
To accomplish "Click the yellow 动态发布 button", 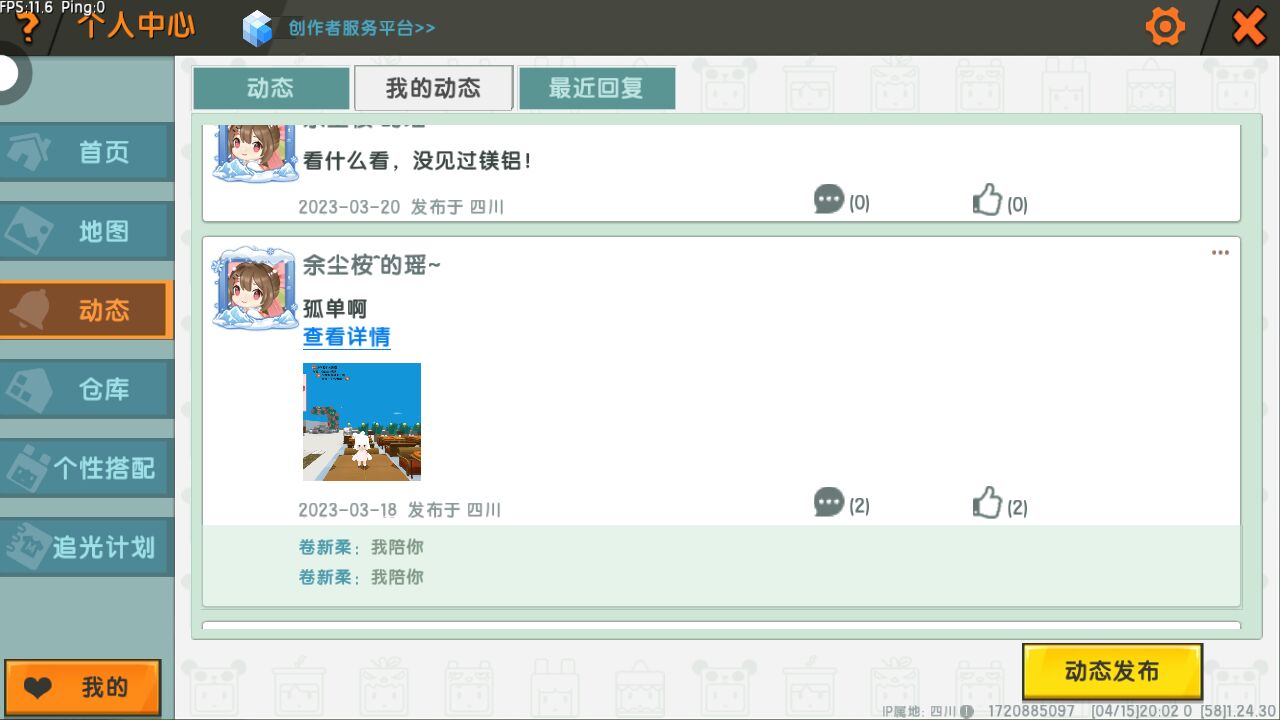I will coord(1111,671).
